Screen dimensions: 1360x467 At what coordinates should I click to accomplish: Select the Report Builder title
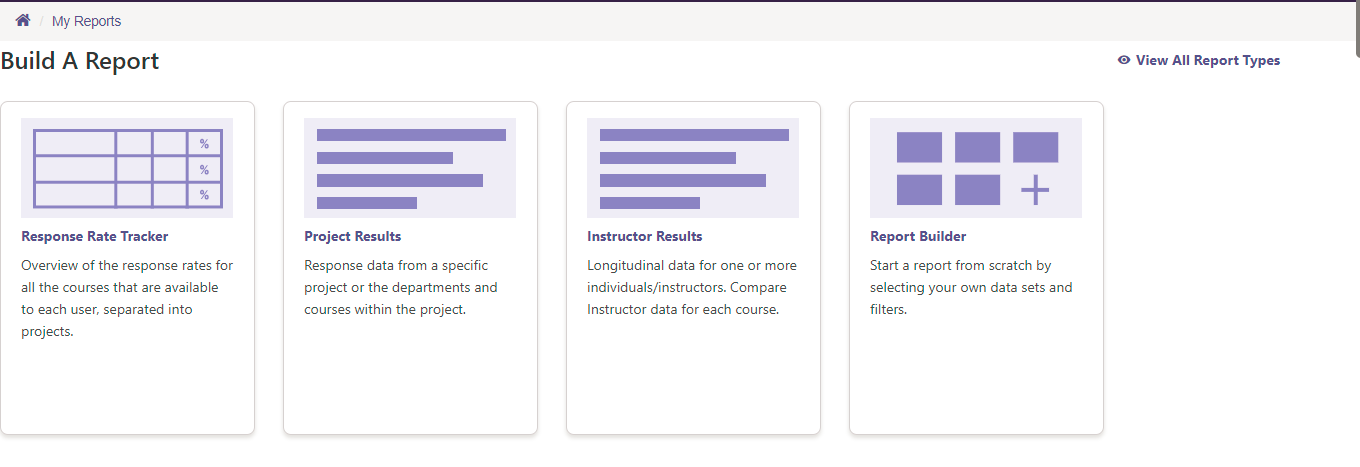[918, 237]
